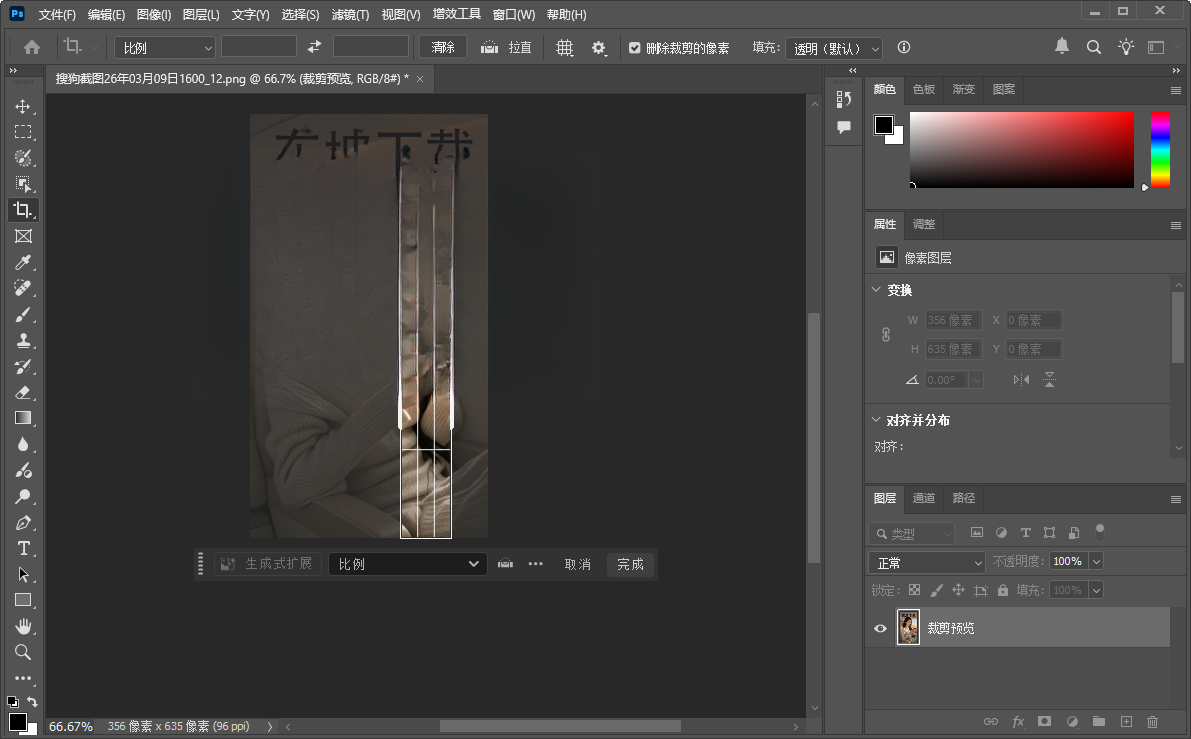Open 滤镜(T) menu
This screenshot has width=1191, height=739.
click(350, 14)
